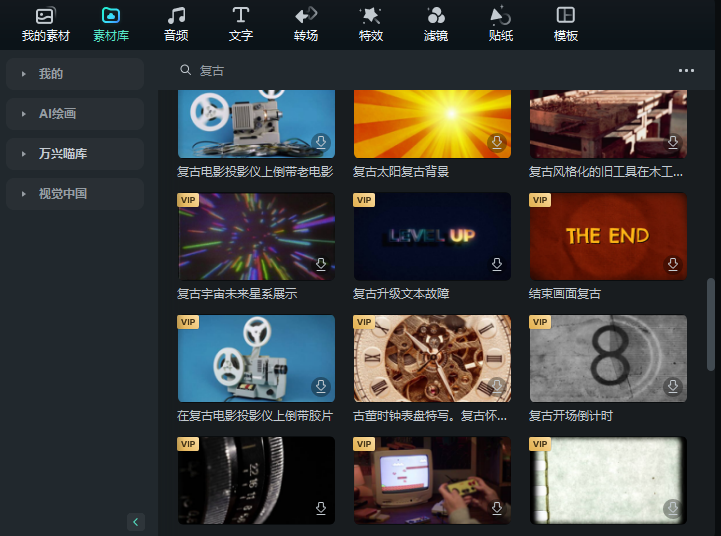Switch to the 素材库 tab

coord(111,25)
